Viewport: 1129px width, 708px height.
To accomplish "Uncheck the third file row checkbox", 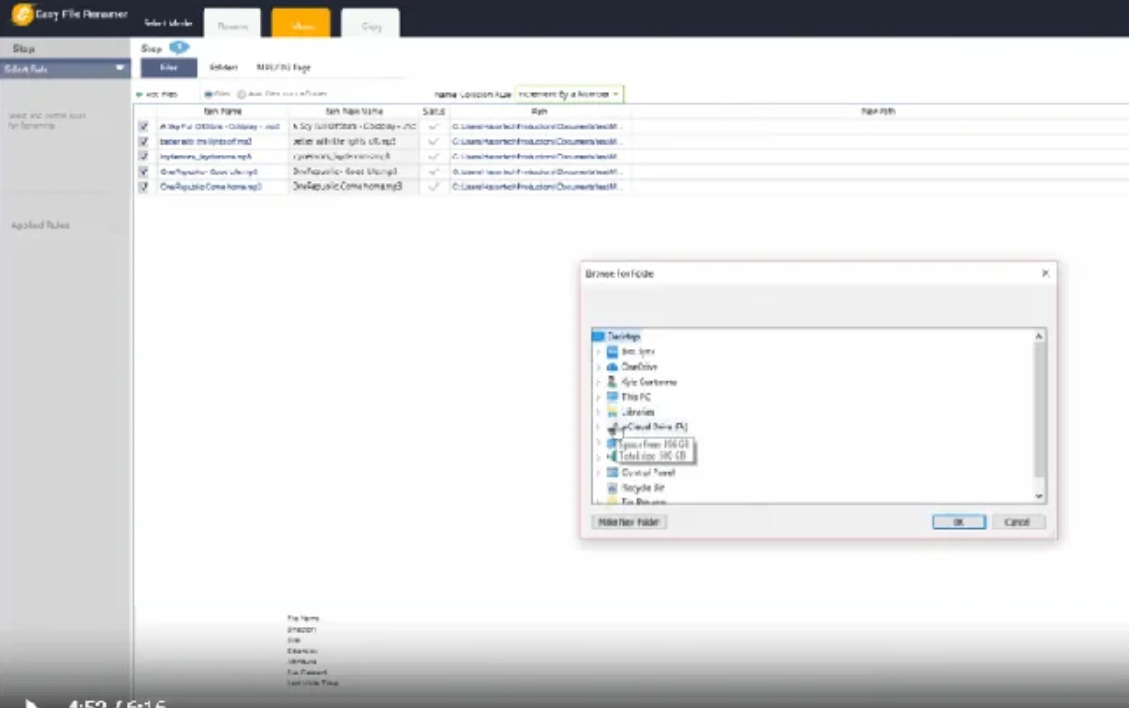I will tap(143, 156).
